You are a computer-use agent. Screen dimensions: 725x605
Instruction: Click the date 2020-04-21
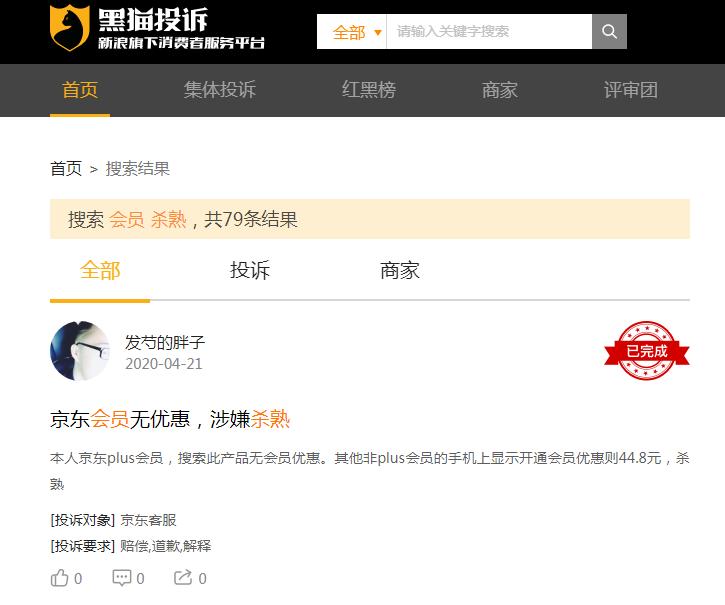pyautogui.click(x=164, y=364)
